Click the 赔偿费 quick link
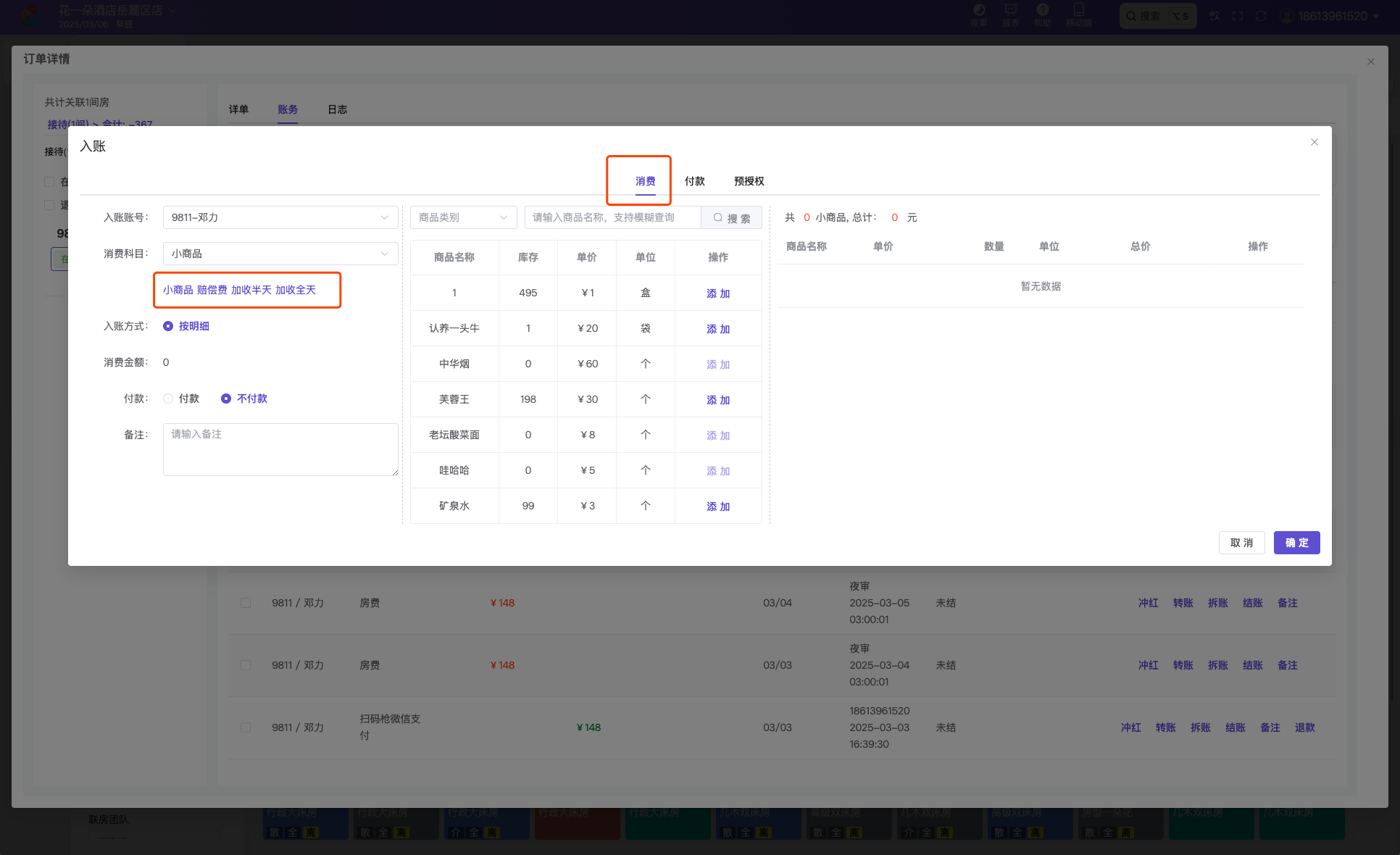This screenshot has width=1400, height=855. pyautogui.click(x=212, y=290)
